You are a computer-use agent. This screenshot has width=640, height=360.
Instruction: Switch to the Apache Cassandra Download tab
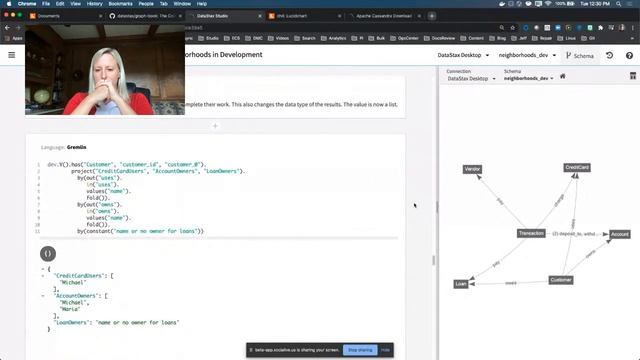(384, 16)
